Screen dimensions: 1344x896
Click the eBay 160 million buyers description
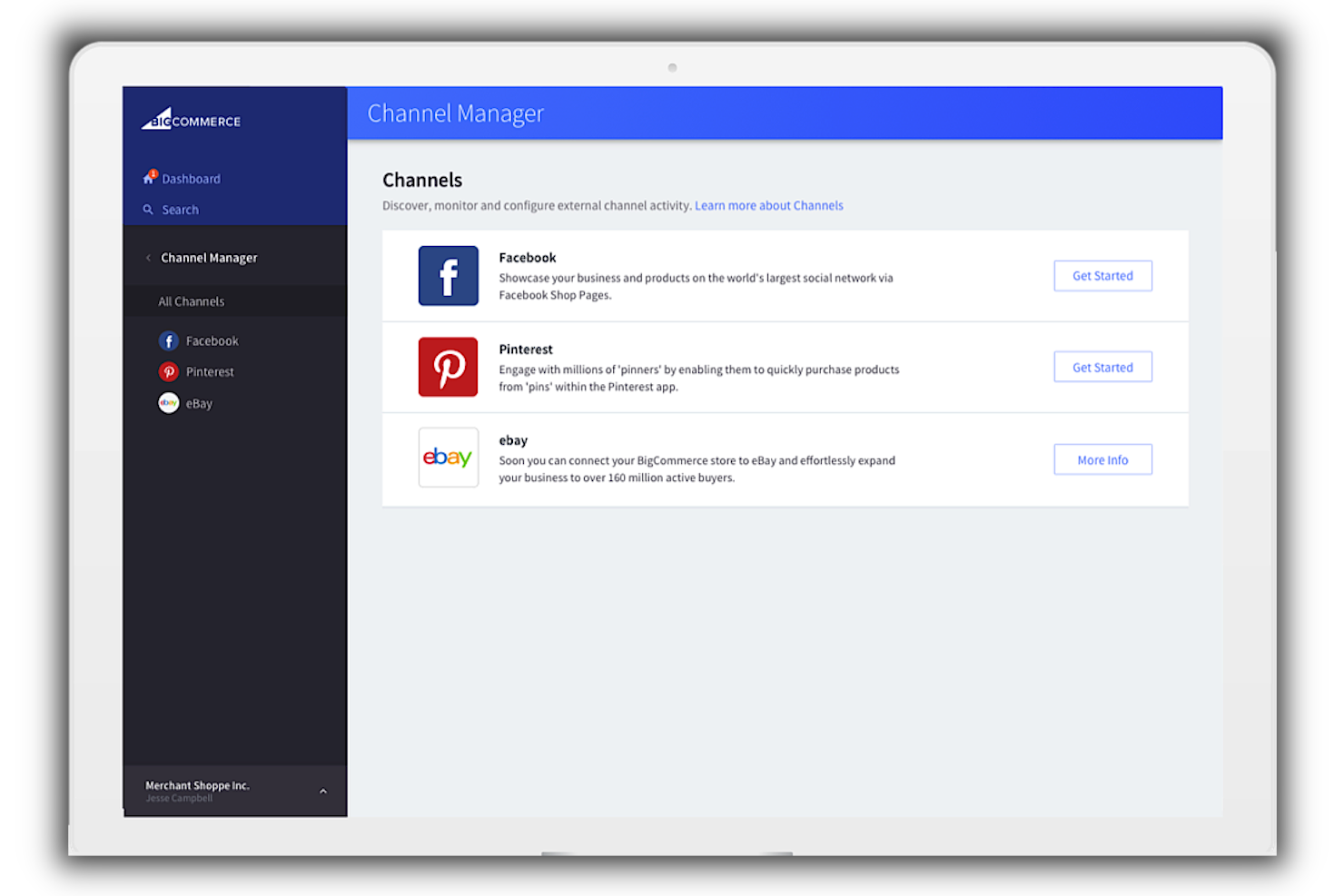click(697, 469)
